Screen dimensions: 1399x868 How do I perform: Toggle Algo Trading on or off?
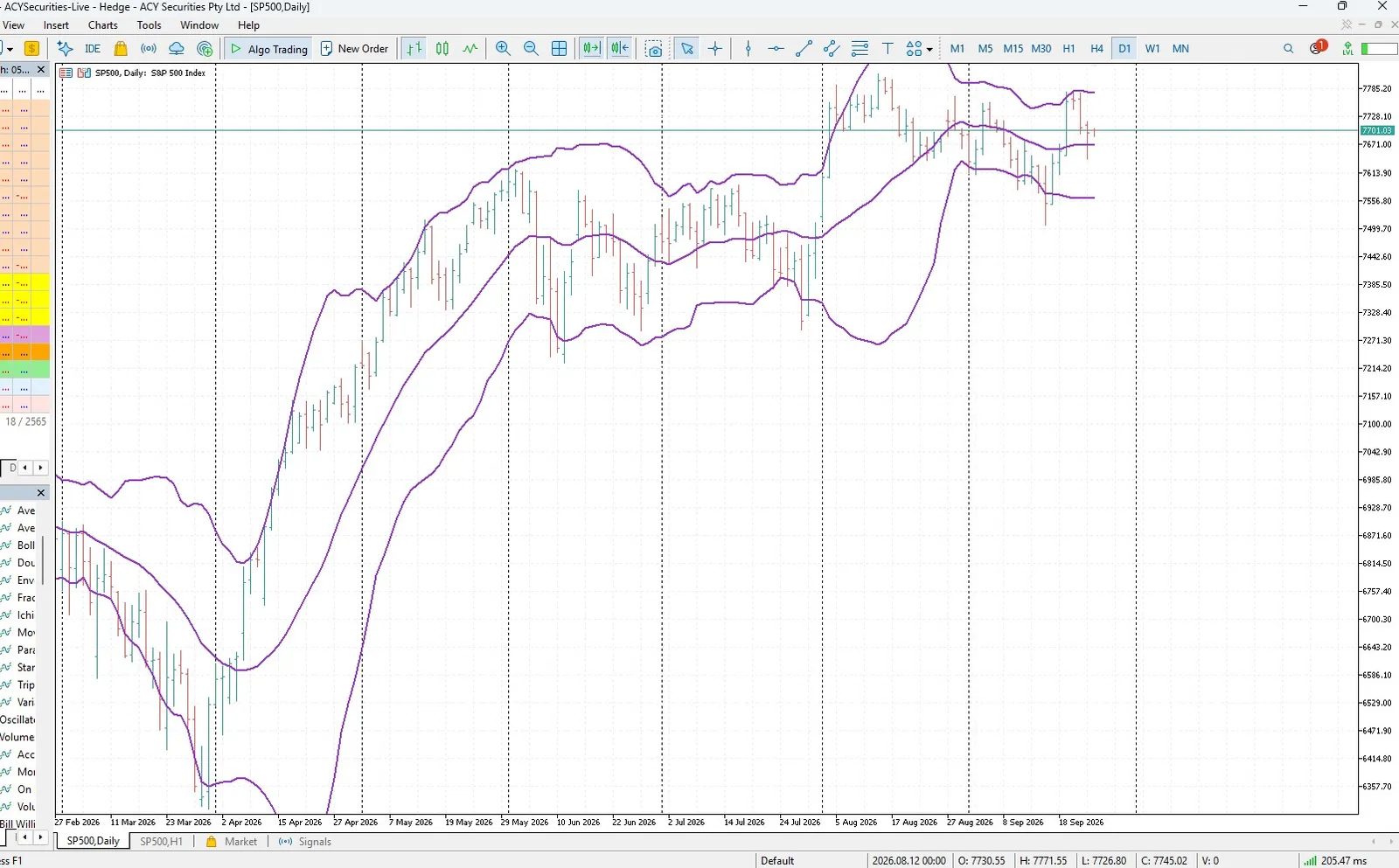pos(268,49)
